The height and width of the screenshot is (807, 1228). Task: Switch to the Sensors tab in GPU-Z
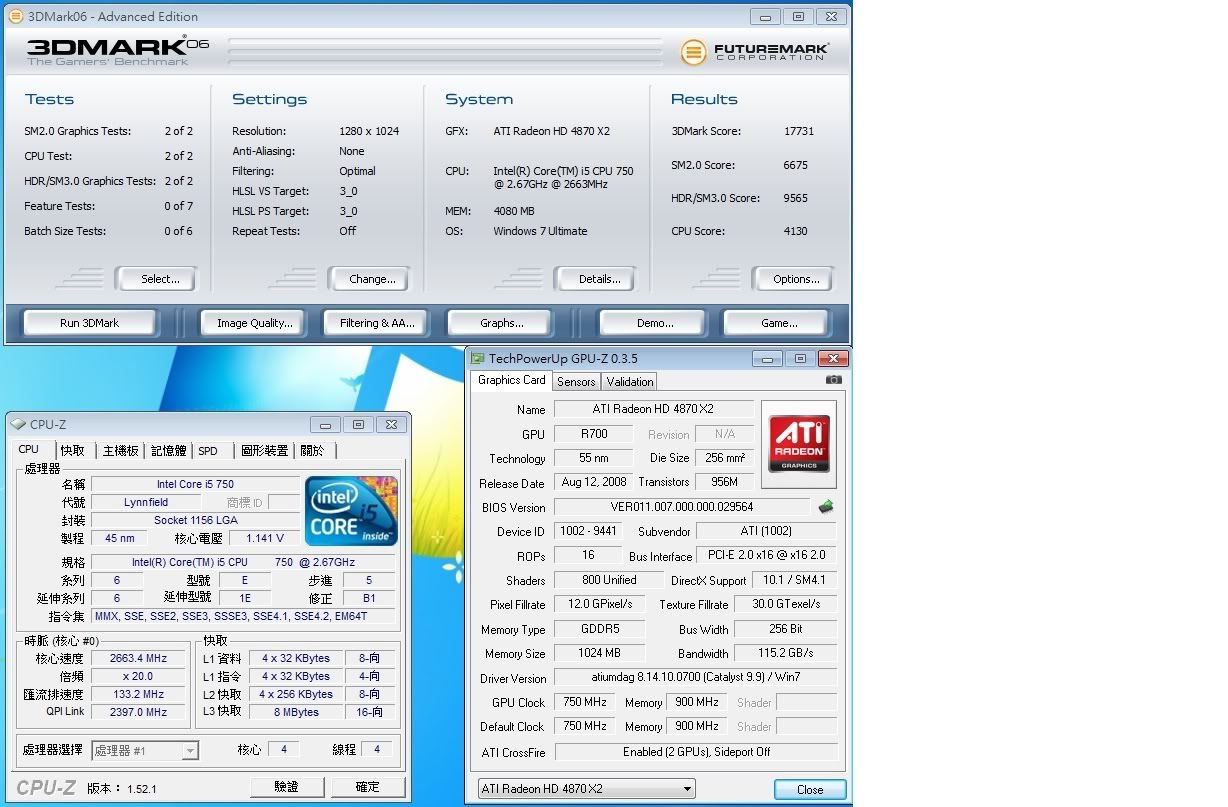[x=576, y=381]
